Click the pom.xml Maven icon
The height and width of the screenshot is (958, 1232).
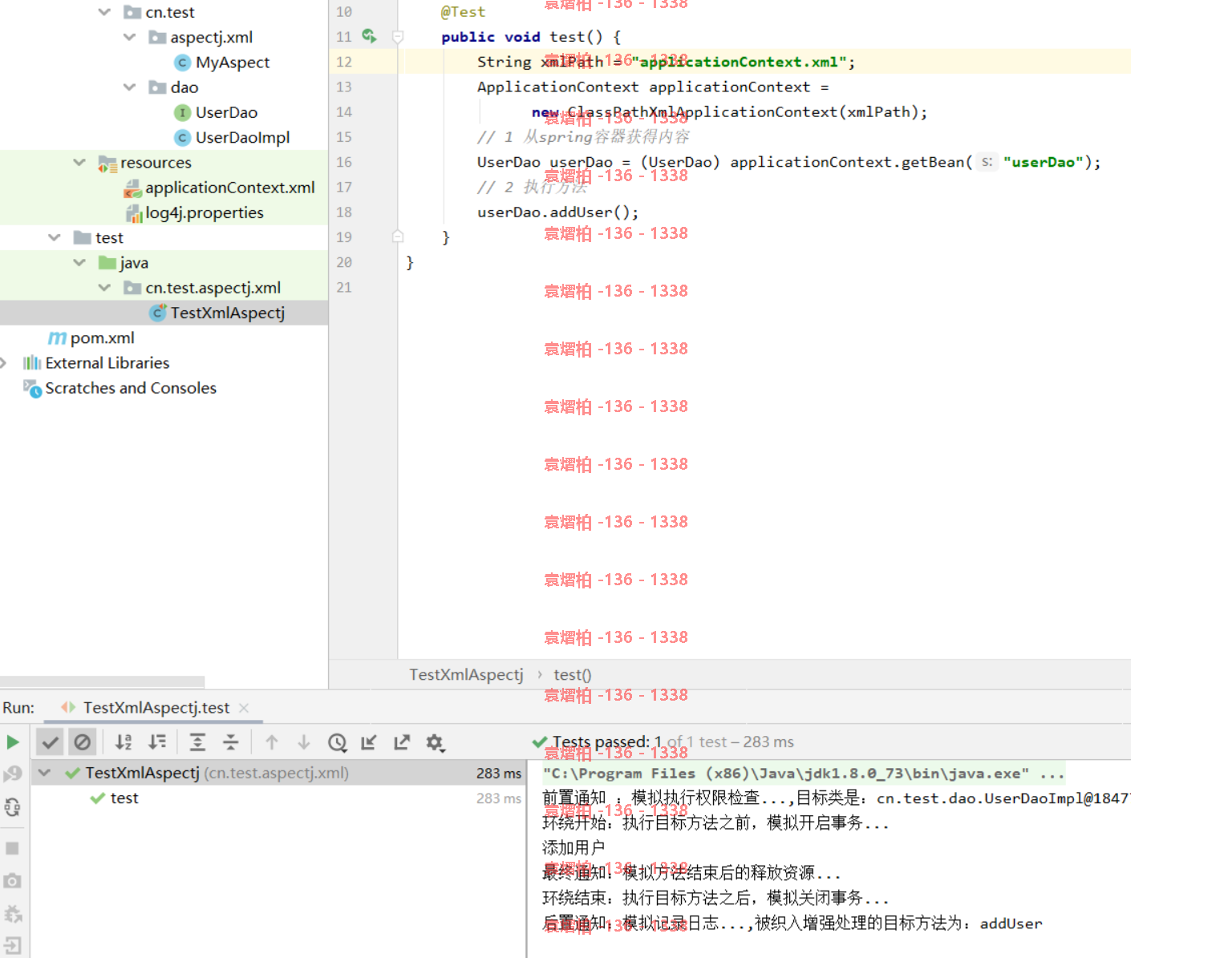click(x=58, y=338)
